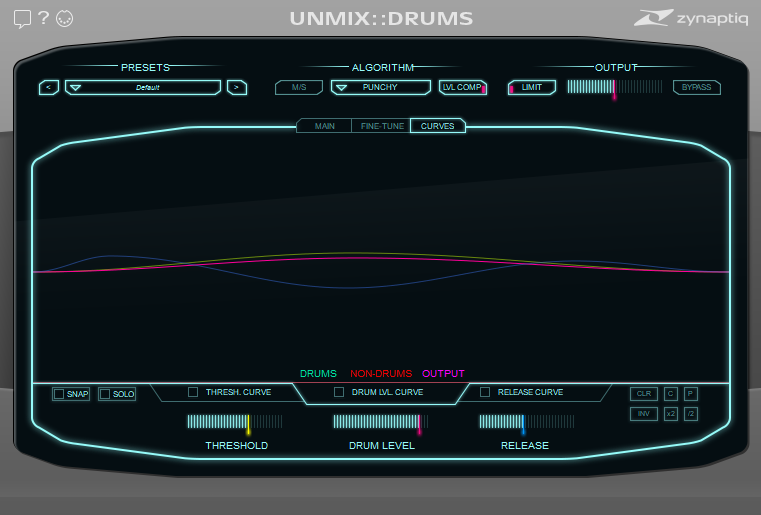Click the C copy curve button
The image size is (761, 515).
click(670, 394)
